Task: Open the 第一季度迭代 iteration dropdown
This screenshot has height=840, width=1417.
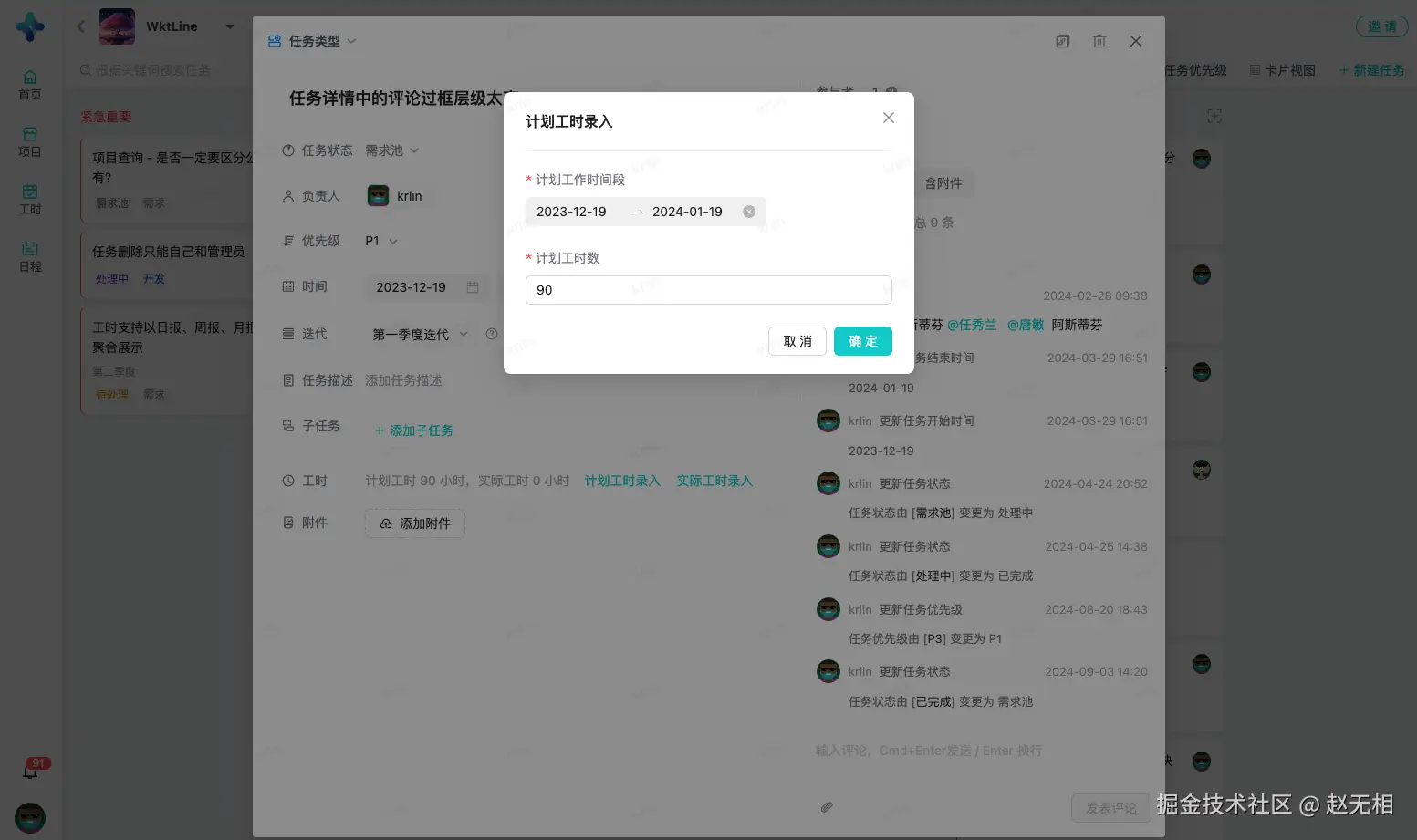Action: point(420,335)
